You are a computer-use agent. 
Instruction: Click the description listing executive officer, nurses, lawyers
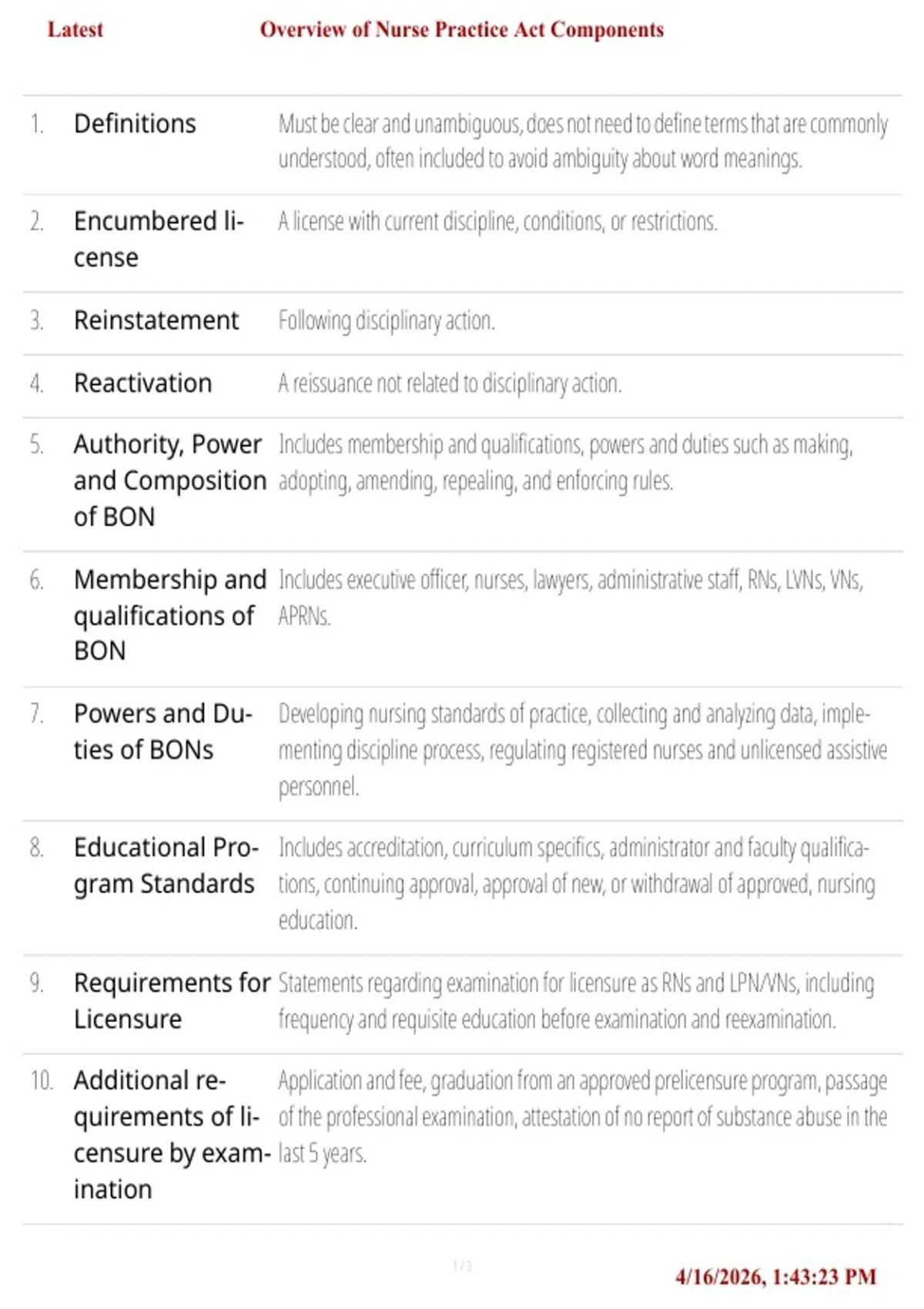tap(571, 597)
